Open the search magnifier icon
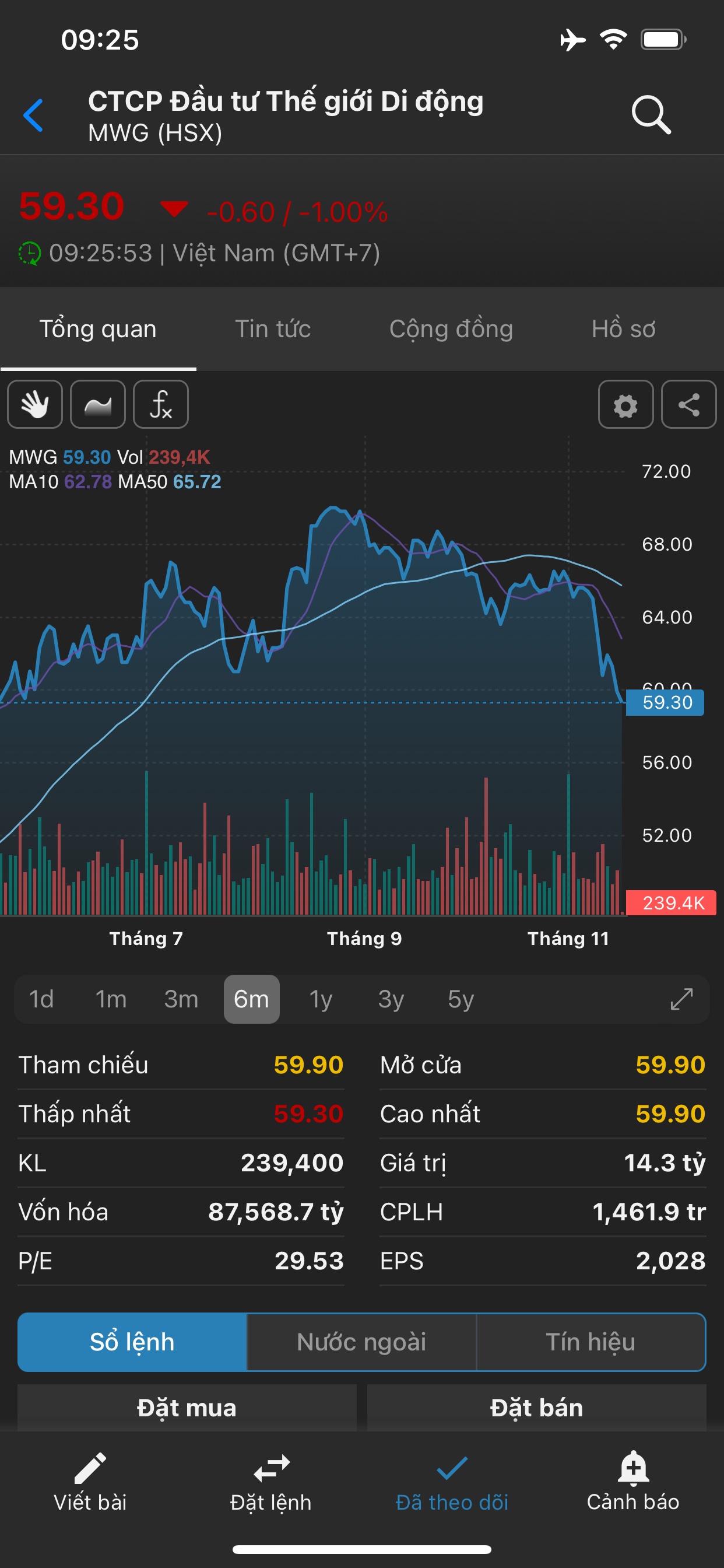The height and width of the screenshot is (1568, 724). 651,114
